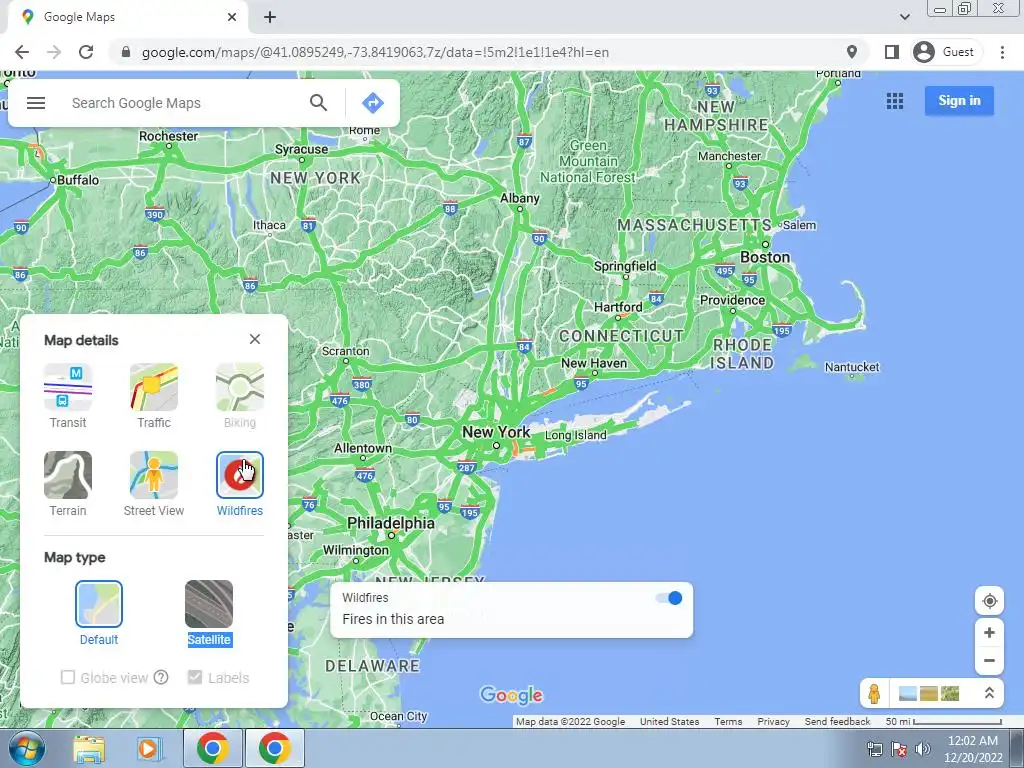The height and width of the screenshot is (768, 1024).
Task: Open Directions with the blue arrow icon
Action: pos(372,103)
